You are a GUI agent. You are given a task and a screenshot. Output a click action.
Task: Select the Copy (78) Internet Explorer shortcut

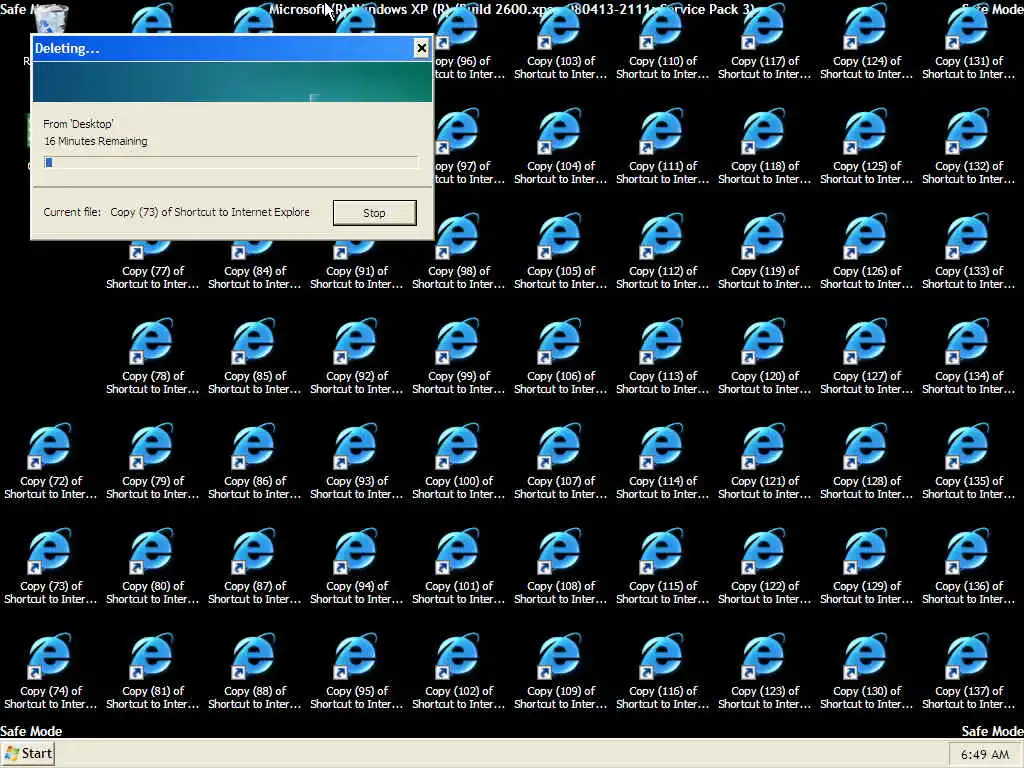pos(153,357)
